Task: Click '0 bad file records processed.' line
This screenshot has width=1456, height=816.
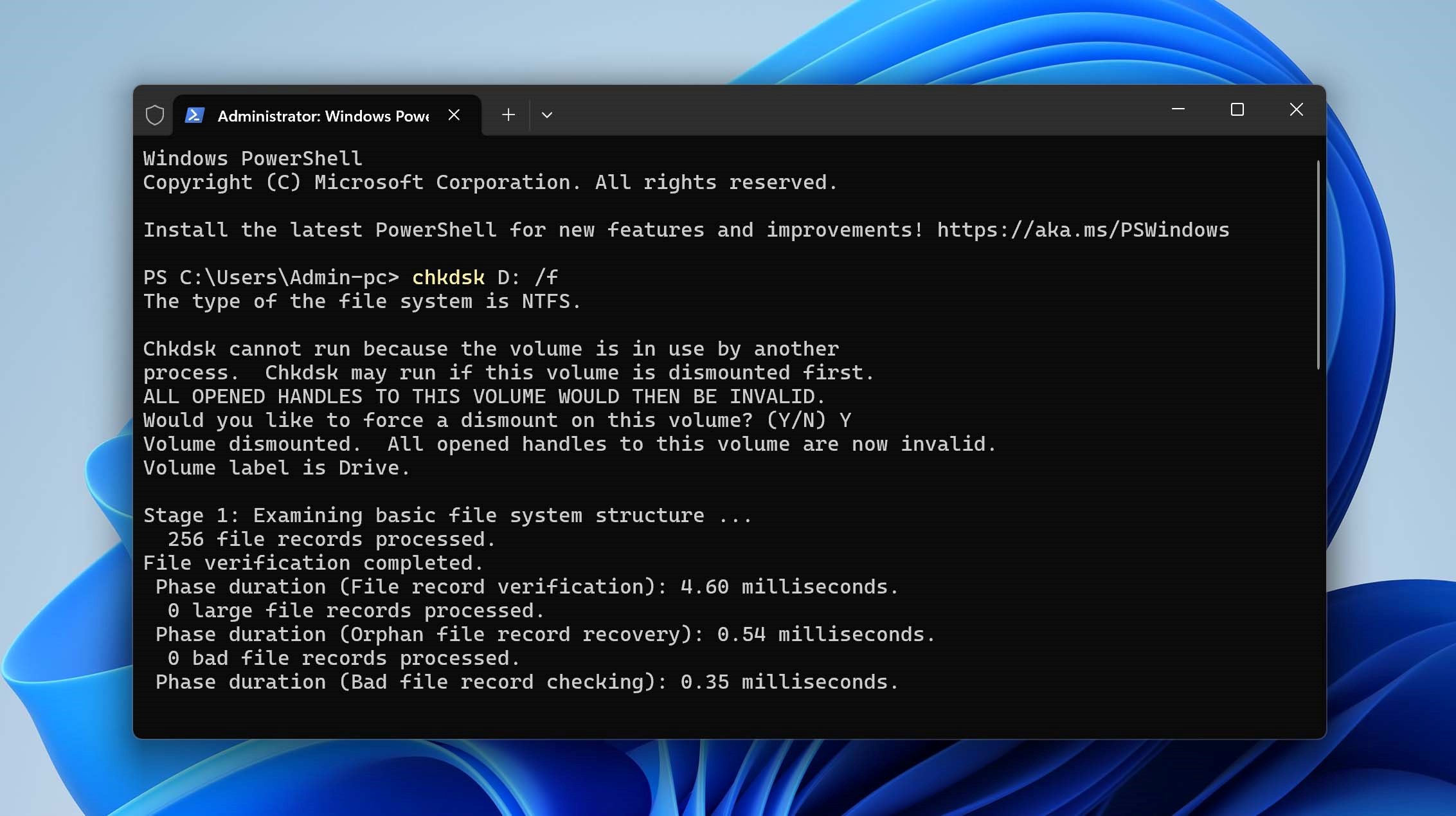Action: click(x=344, y=658)
